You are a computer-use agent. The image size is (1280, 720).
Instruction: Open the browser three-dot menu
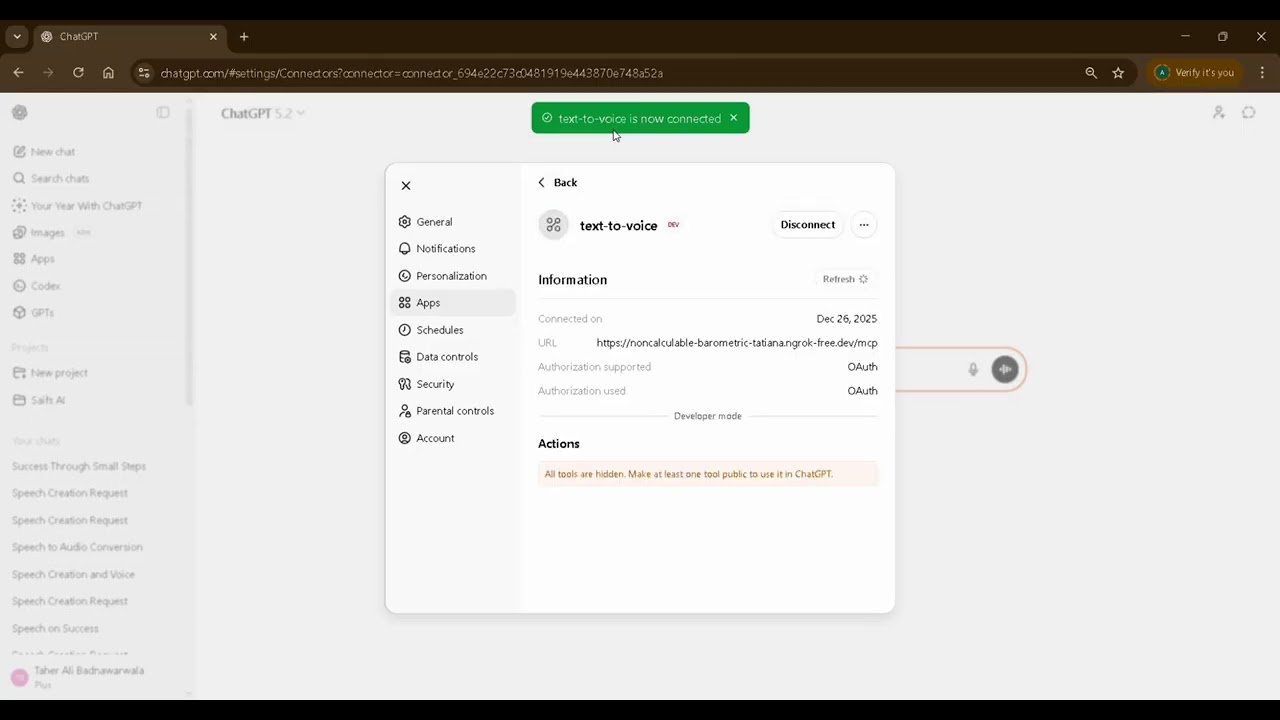[1262, 73]
